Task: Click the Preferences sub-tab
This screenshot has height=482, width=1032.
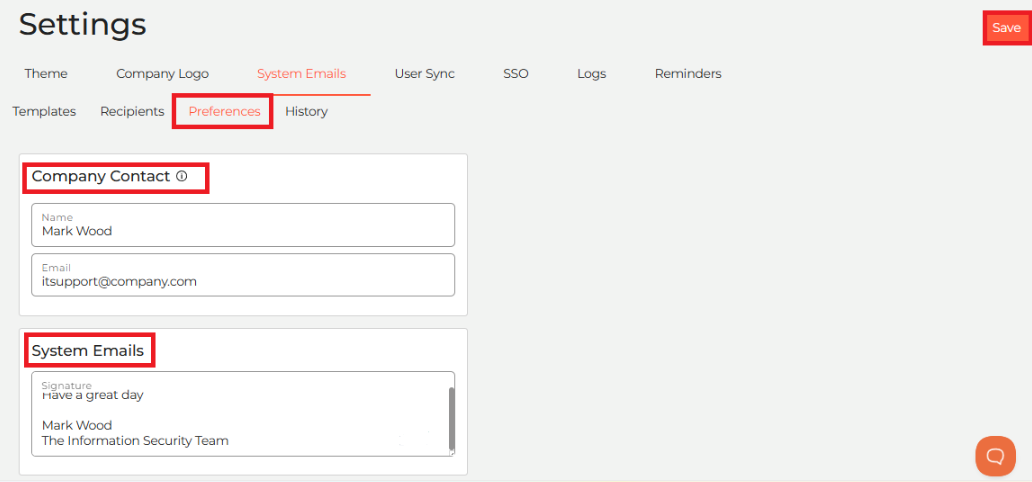Action: click(x=224, y=111)
